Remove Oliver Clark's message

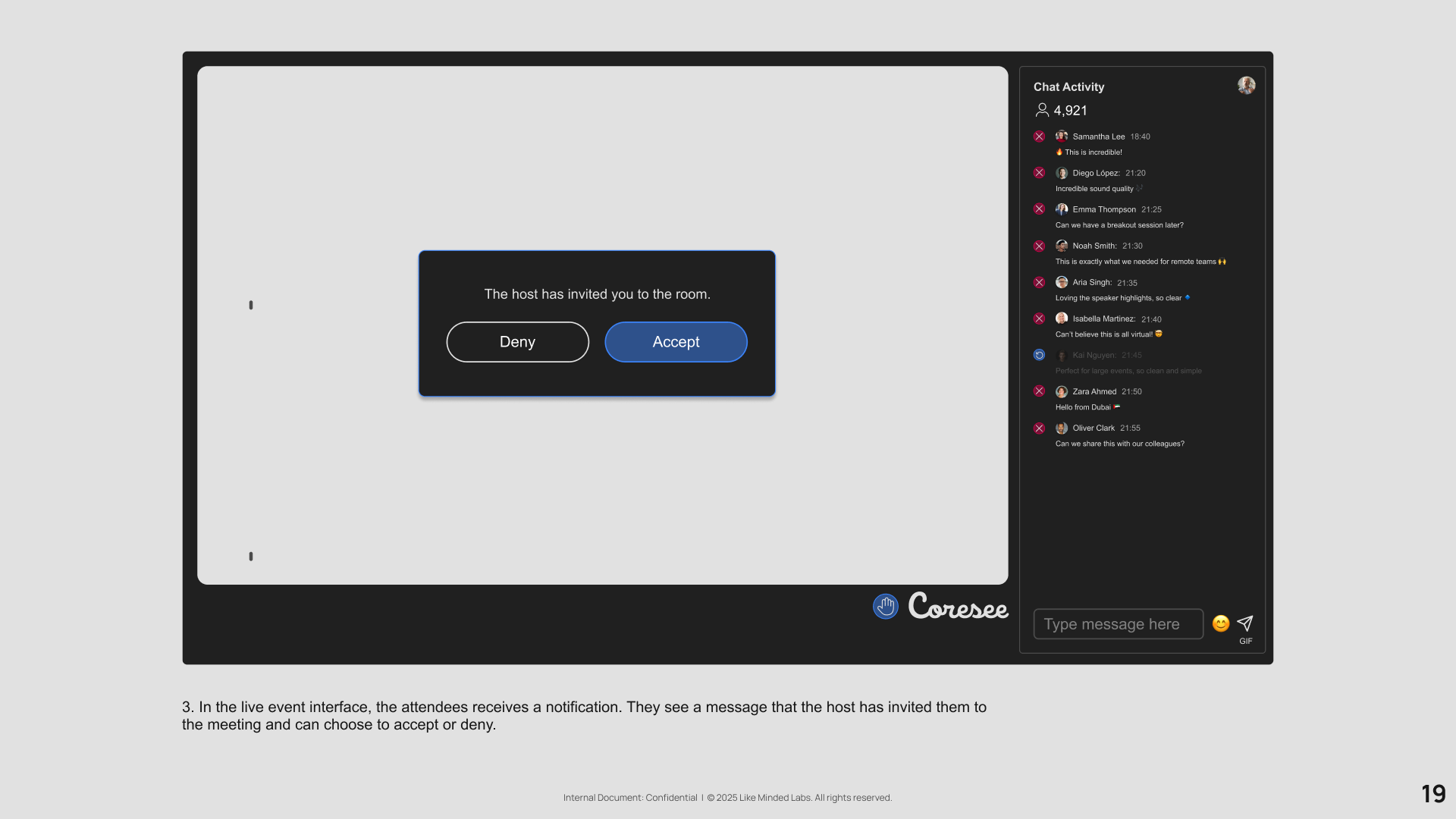tap(1039, 428)
